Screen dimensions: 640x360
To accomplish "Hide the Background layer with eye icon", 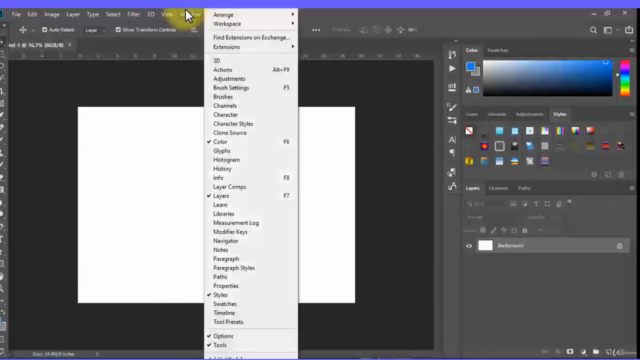I will coord(469,246).
